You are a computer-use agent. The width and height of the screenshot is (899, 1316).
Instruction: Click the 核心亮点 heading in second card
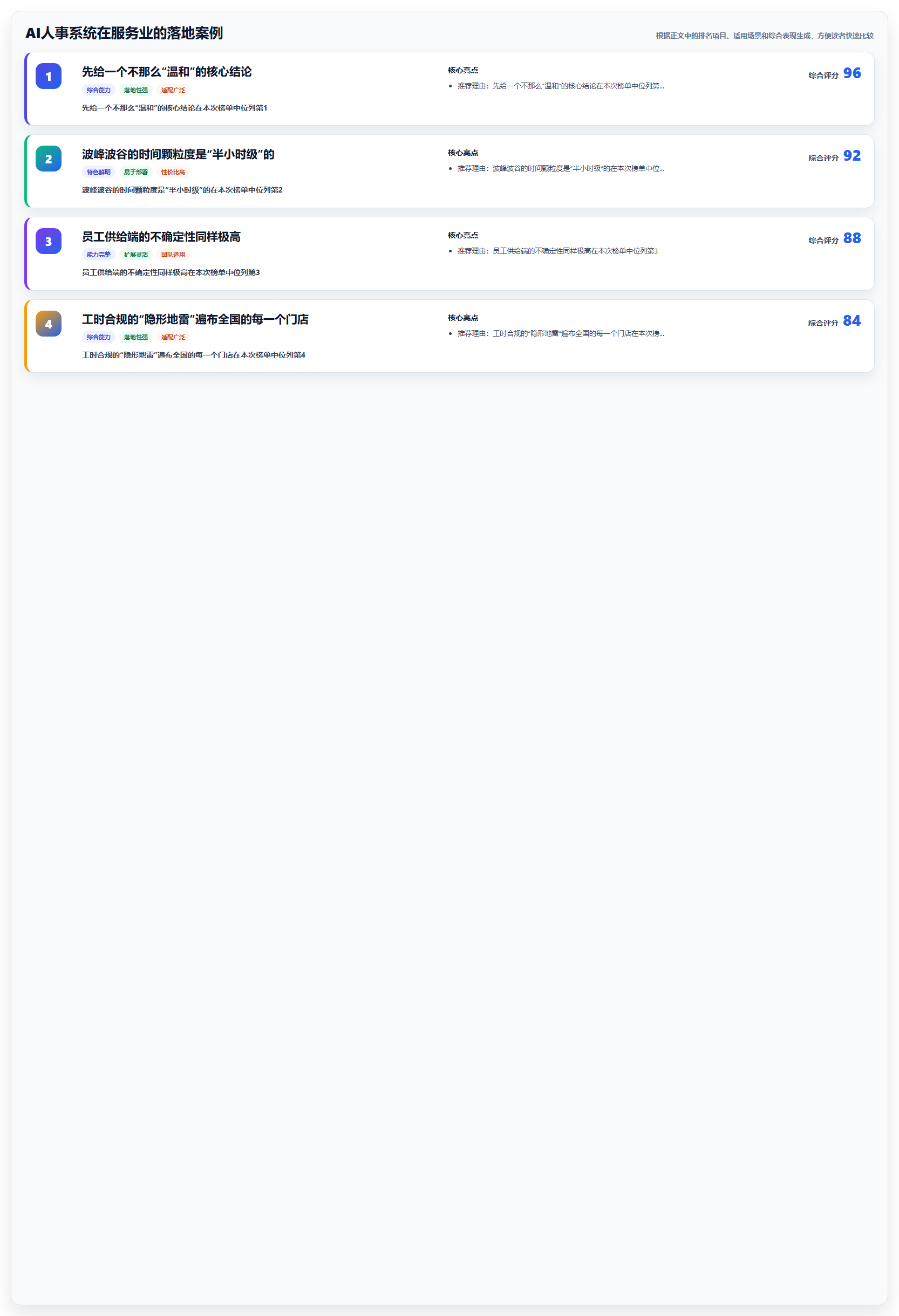pyautogui.click(x=463, y=153)
